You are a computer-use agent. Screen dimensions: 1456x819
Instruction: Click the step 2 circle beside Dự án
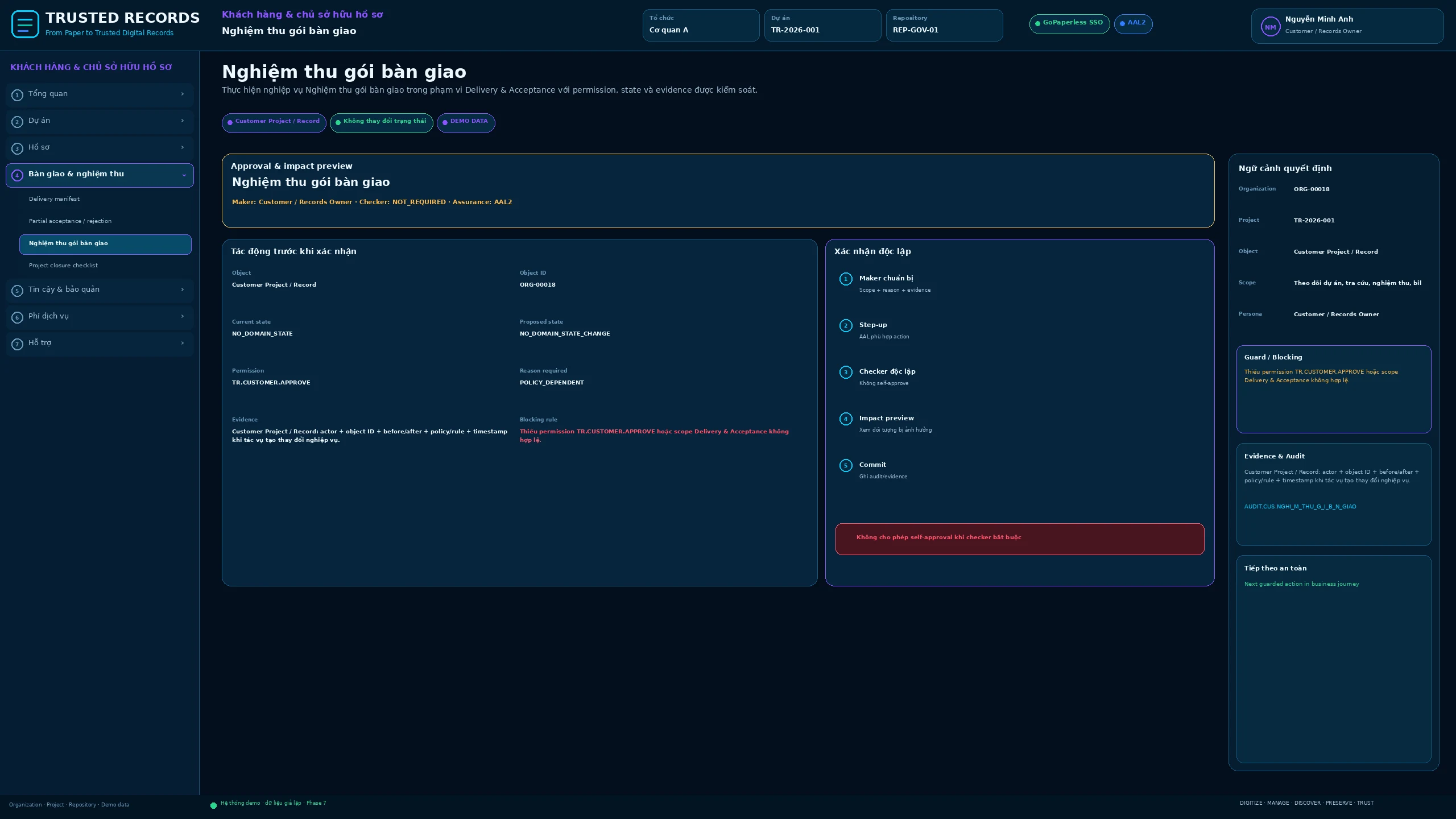tap(17, 122)
